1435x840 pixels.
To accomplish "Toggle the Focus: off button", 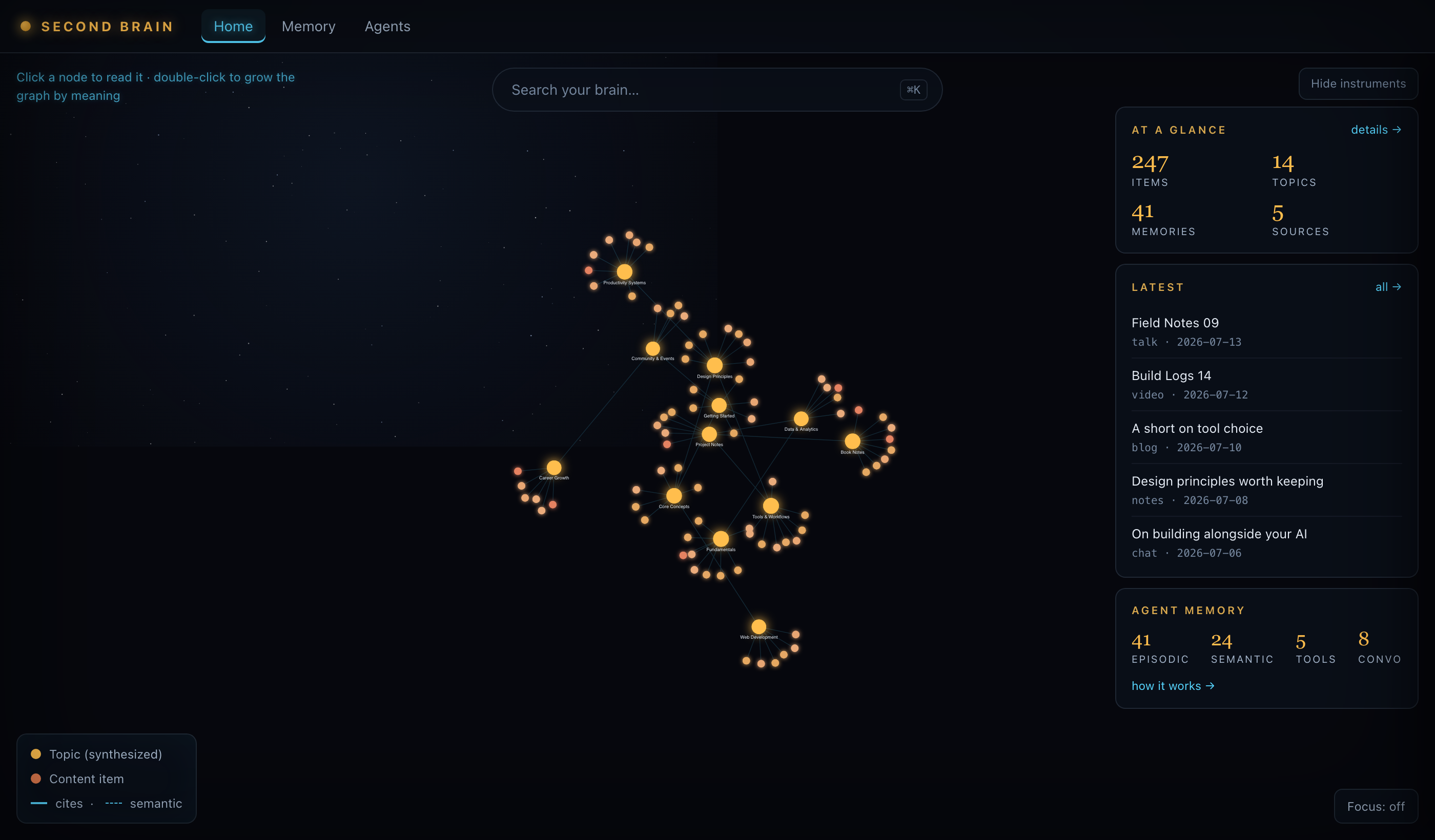I will tap(1375, 806).
